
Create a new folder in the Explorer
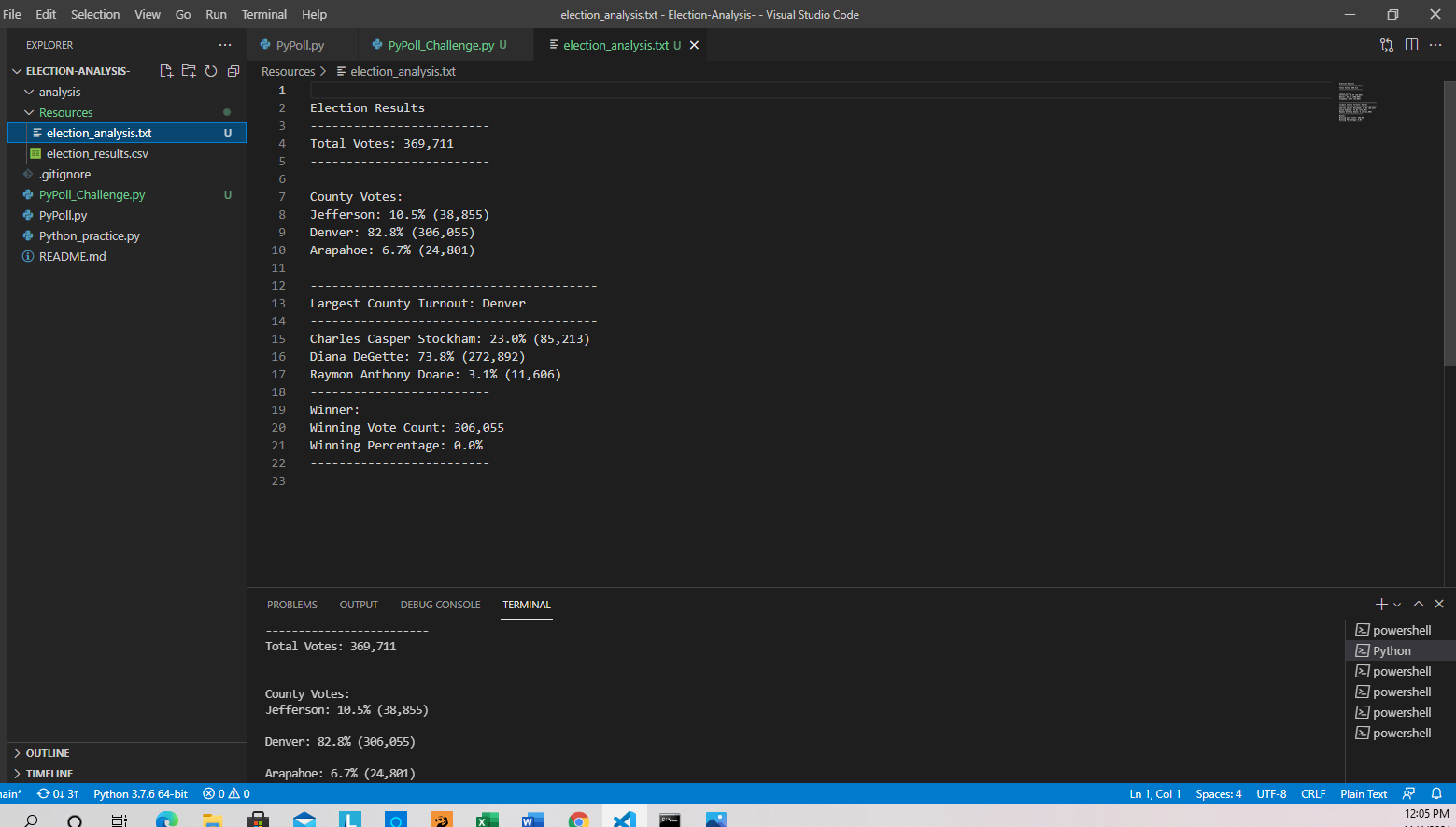pyautogui.click(x=189, y=71)
